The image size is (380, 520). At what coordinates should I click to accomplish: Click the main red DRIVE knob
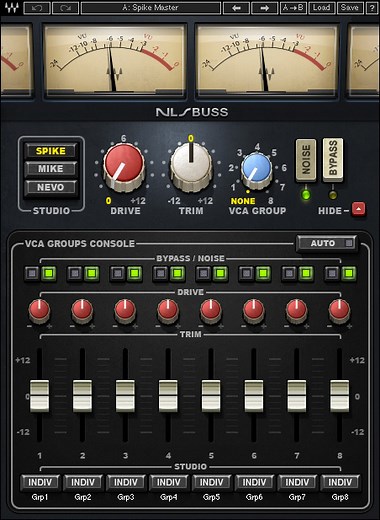pyautogui.click(x=124, y=166)
